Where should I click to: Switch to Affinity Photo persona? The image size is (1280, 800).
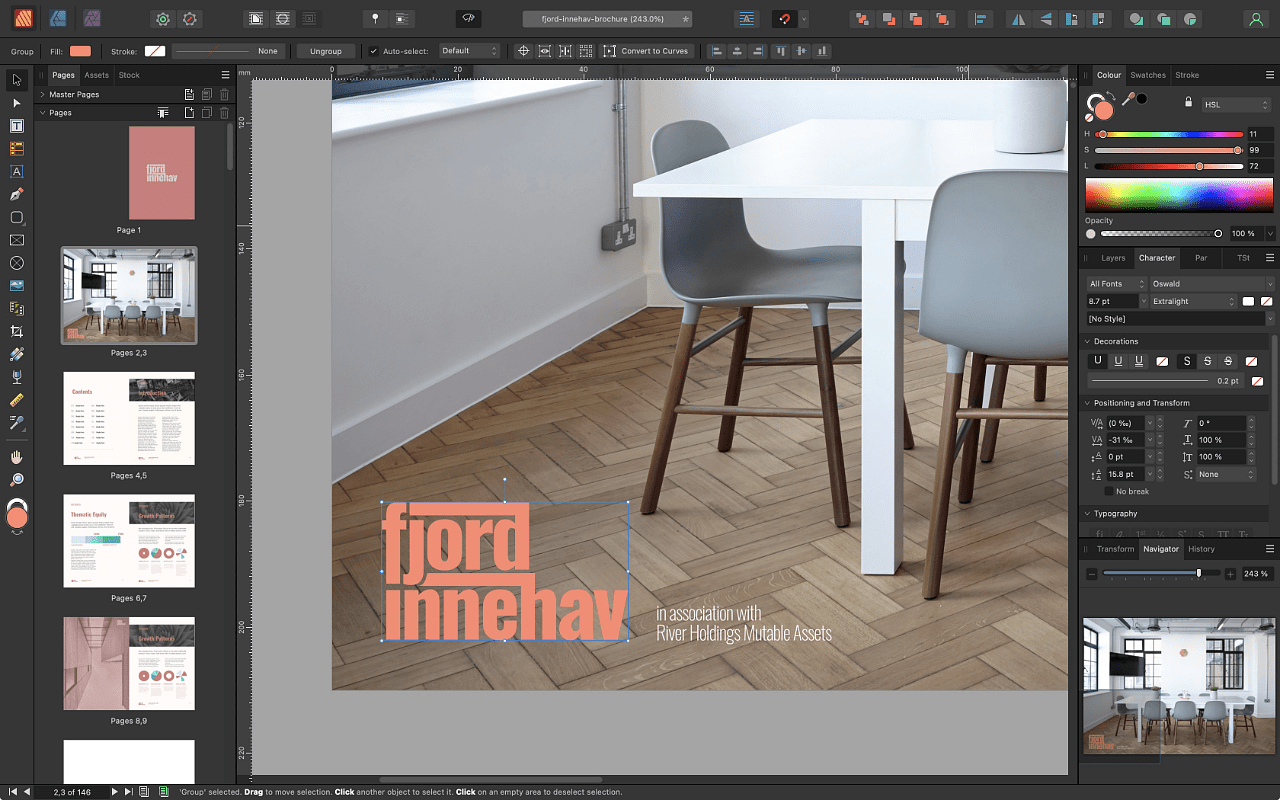click(x=92, y=18)
